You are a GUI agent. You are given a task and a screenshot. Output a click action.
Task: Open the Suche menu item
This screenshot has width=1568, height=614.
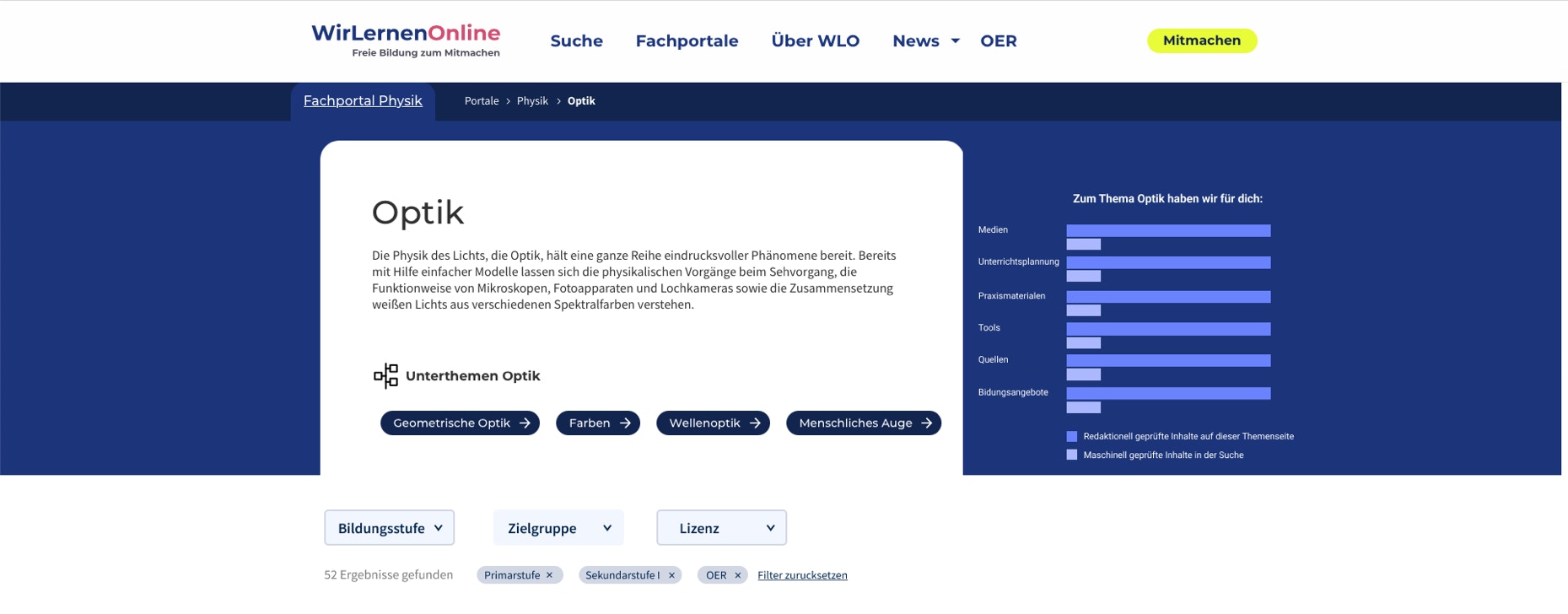(x=576, y=41)
